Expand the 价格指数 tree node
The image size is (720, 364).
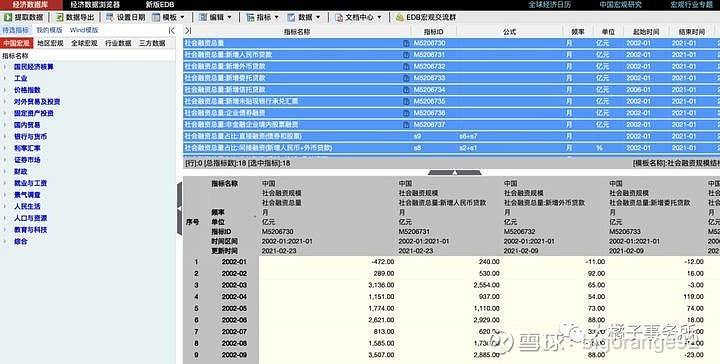[x=5, y=90]
